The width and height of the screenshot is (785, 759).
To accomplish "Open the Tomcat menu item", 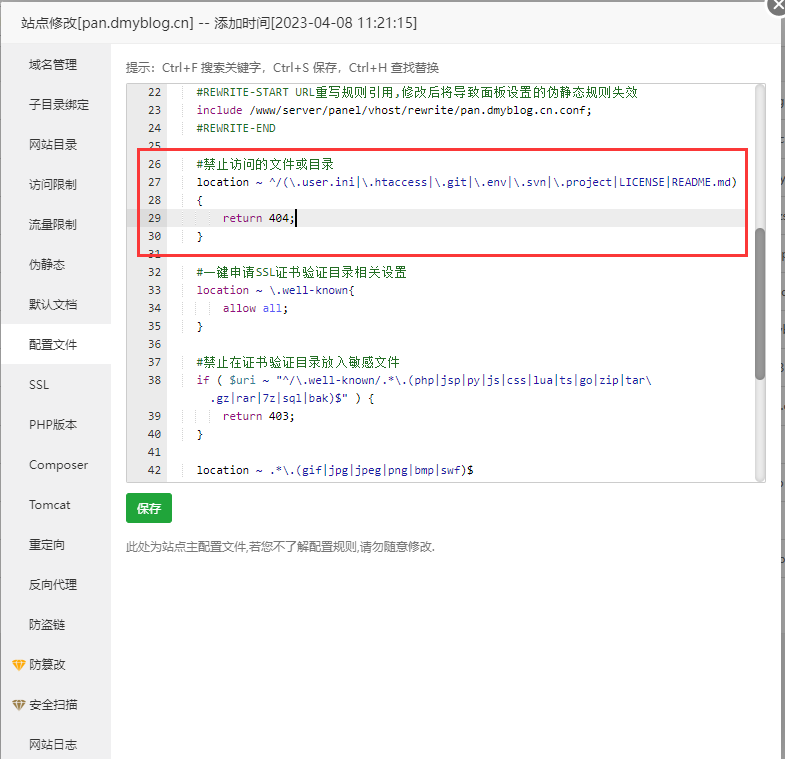I will [x=50, y=505].
